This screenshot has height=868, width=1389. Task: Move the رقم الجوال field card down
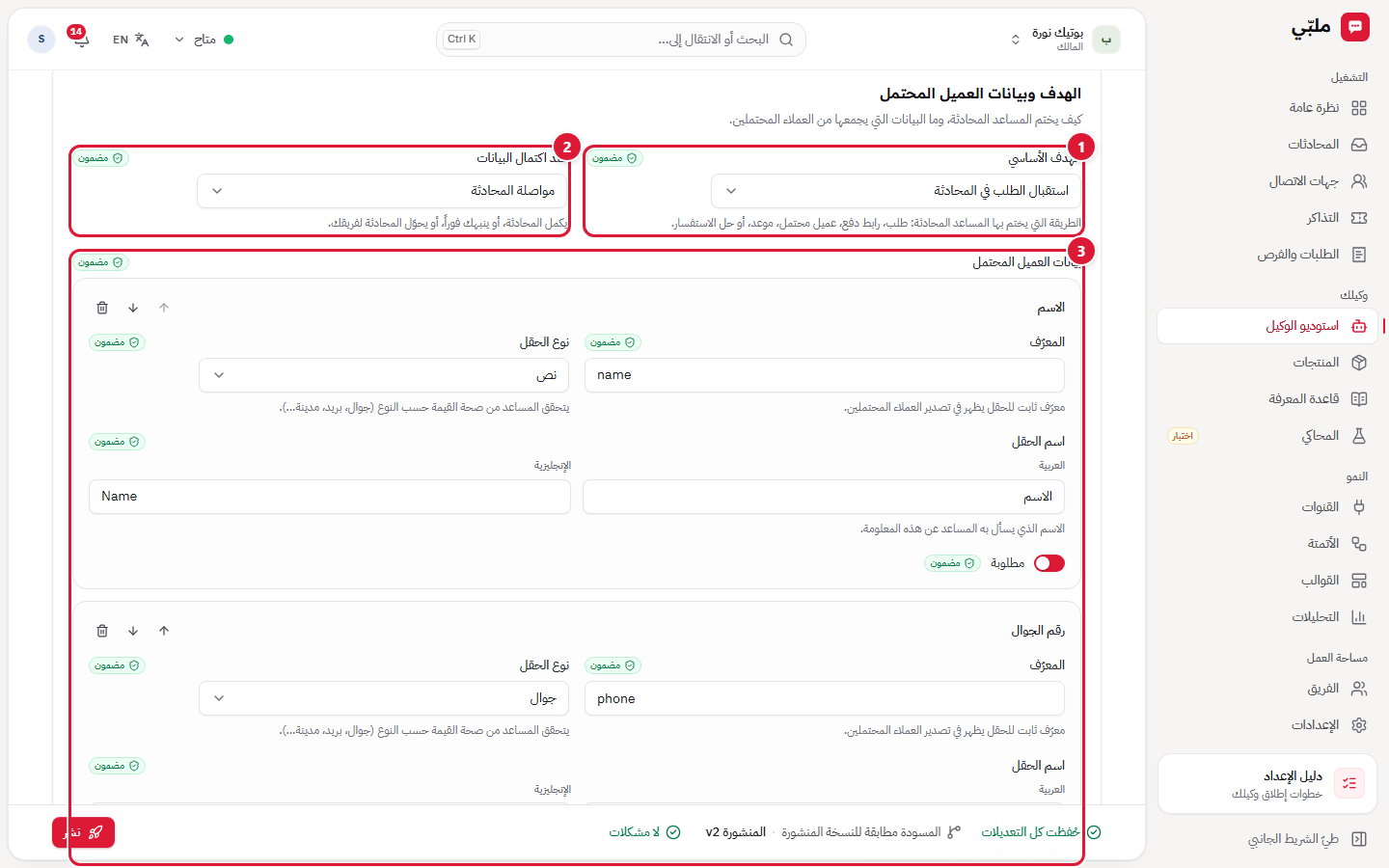[x=133, y=631]
